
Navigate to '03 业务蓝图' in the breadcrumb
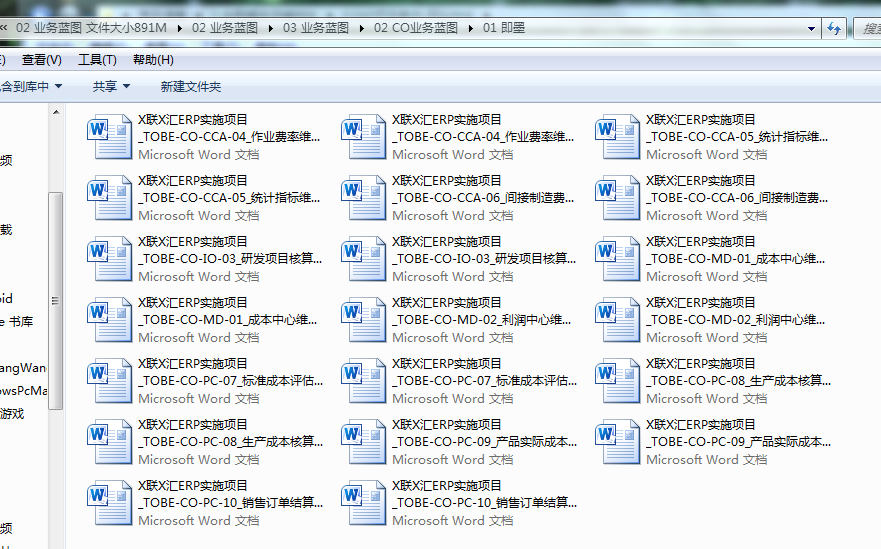click(x=316, y=28)
